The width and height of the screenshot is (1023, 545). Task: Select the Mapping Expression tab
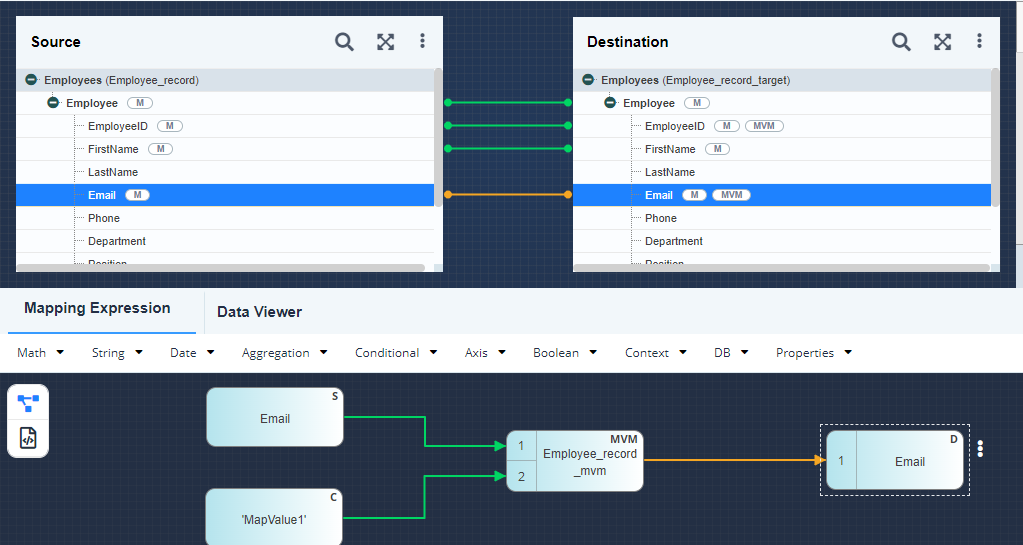(x=97, y=308)
